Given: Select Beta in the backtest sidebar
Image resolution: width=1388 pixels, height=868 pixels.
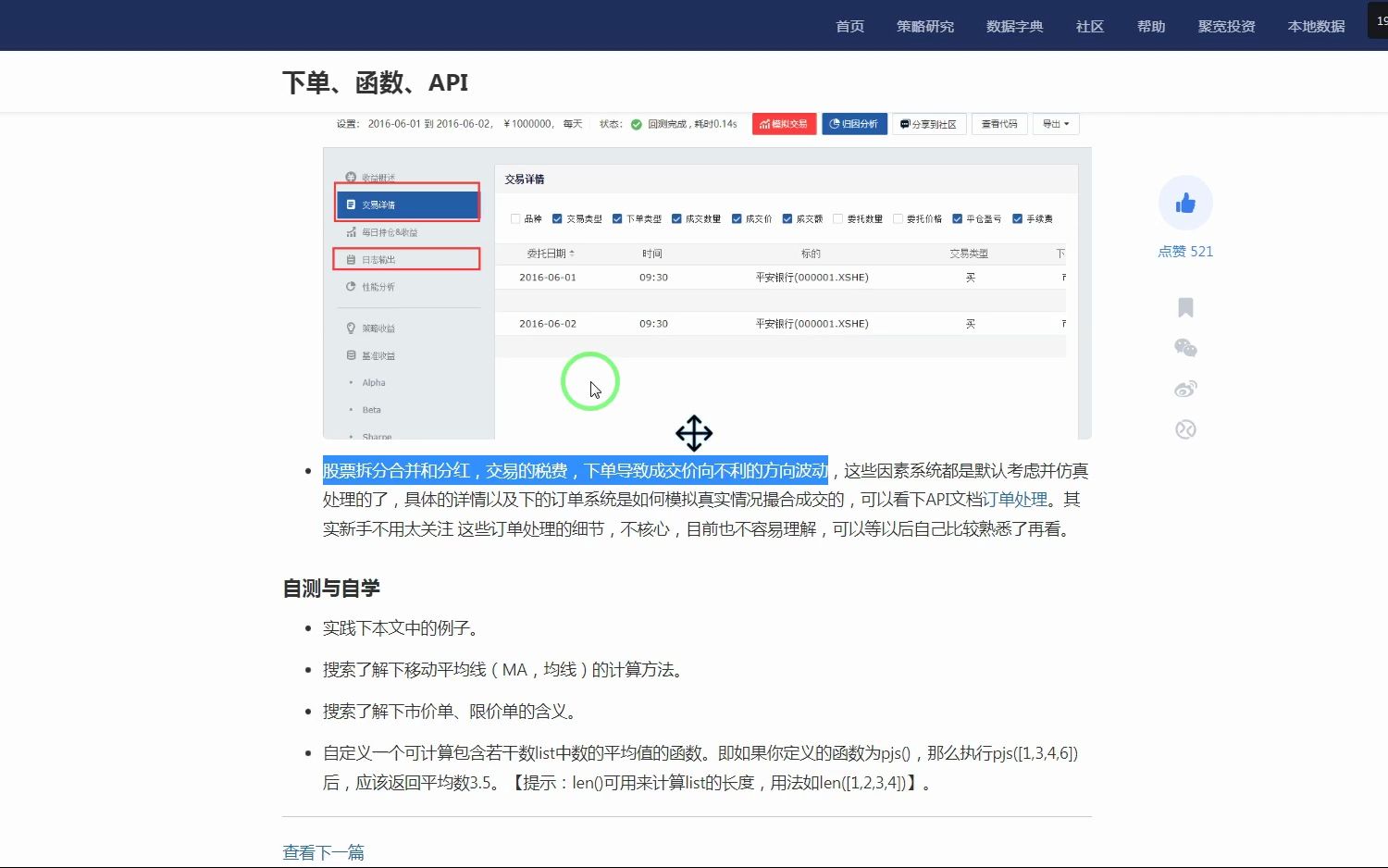Looking at the screenshot, I should coord(371,409).
